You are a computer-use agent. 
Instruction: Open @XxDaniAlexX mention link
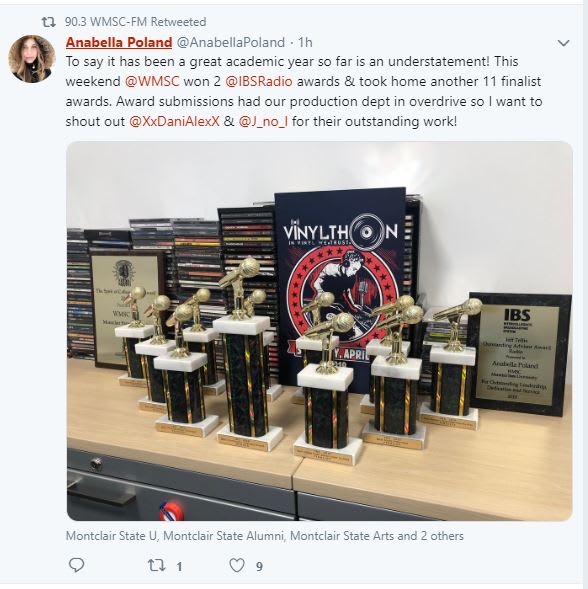174,121
